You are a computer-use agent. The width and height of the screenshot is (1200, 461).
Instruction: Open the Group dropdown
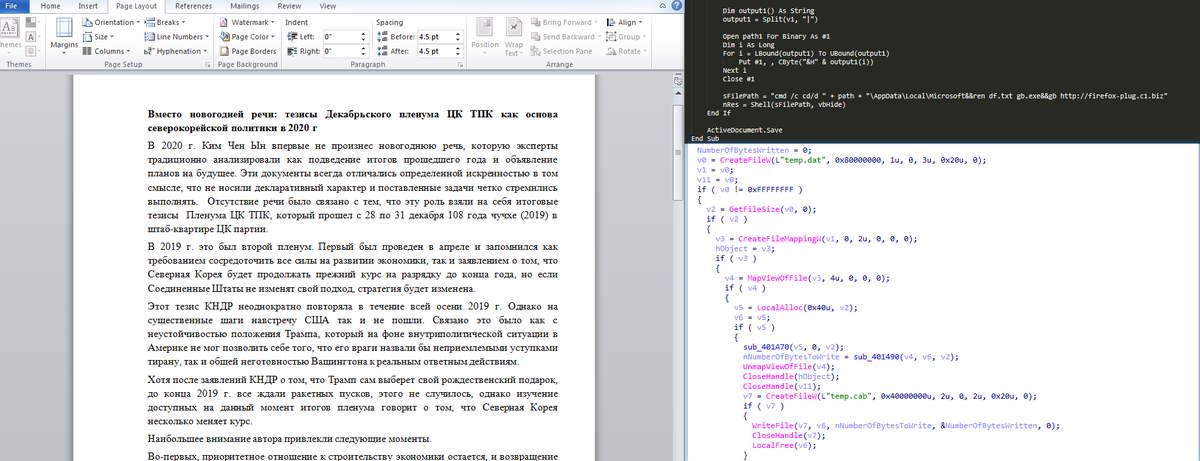pos(627,36)
